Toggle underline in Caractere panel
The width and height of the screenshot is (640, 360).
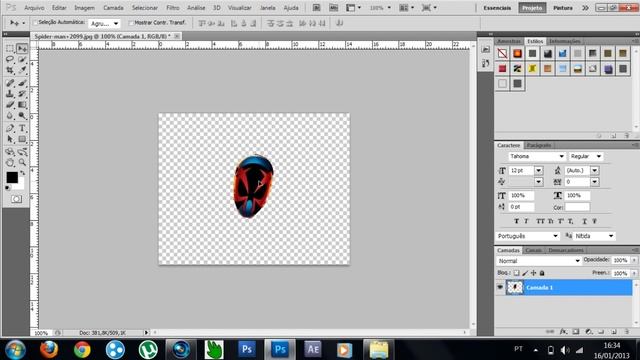coord(584,221)
